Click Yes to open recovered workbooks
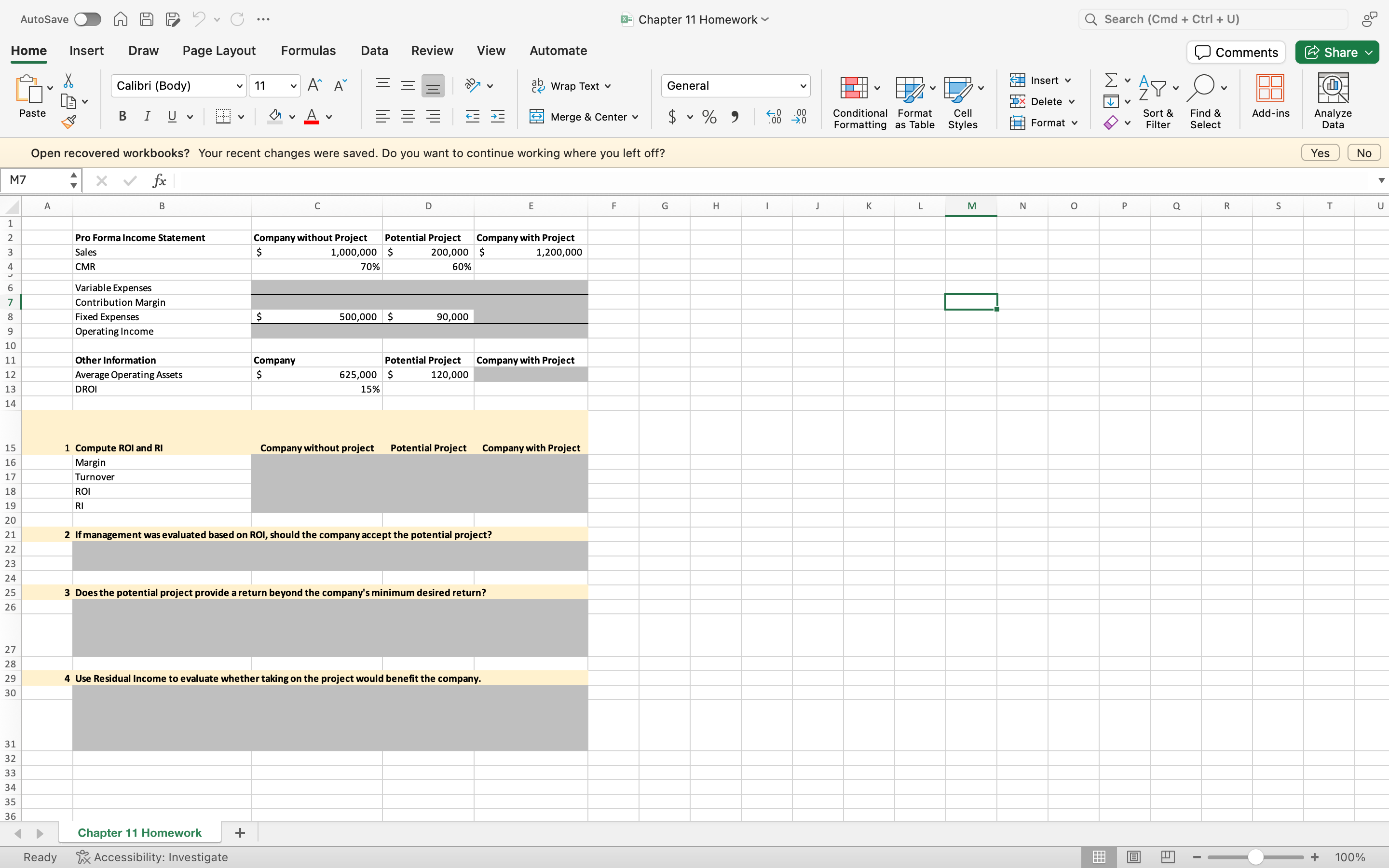The height and width of the screenshot is (868, 1389). click(x=1320, y=152)
